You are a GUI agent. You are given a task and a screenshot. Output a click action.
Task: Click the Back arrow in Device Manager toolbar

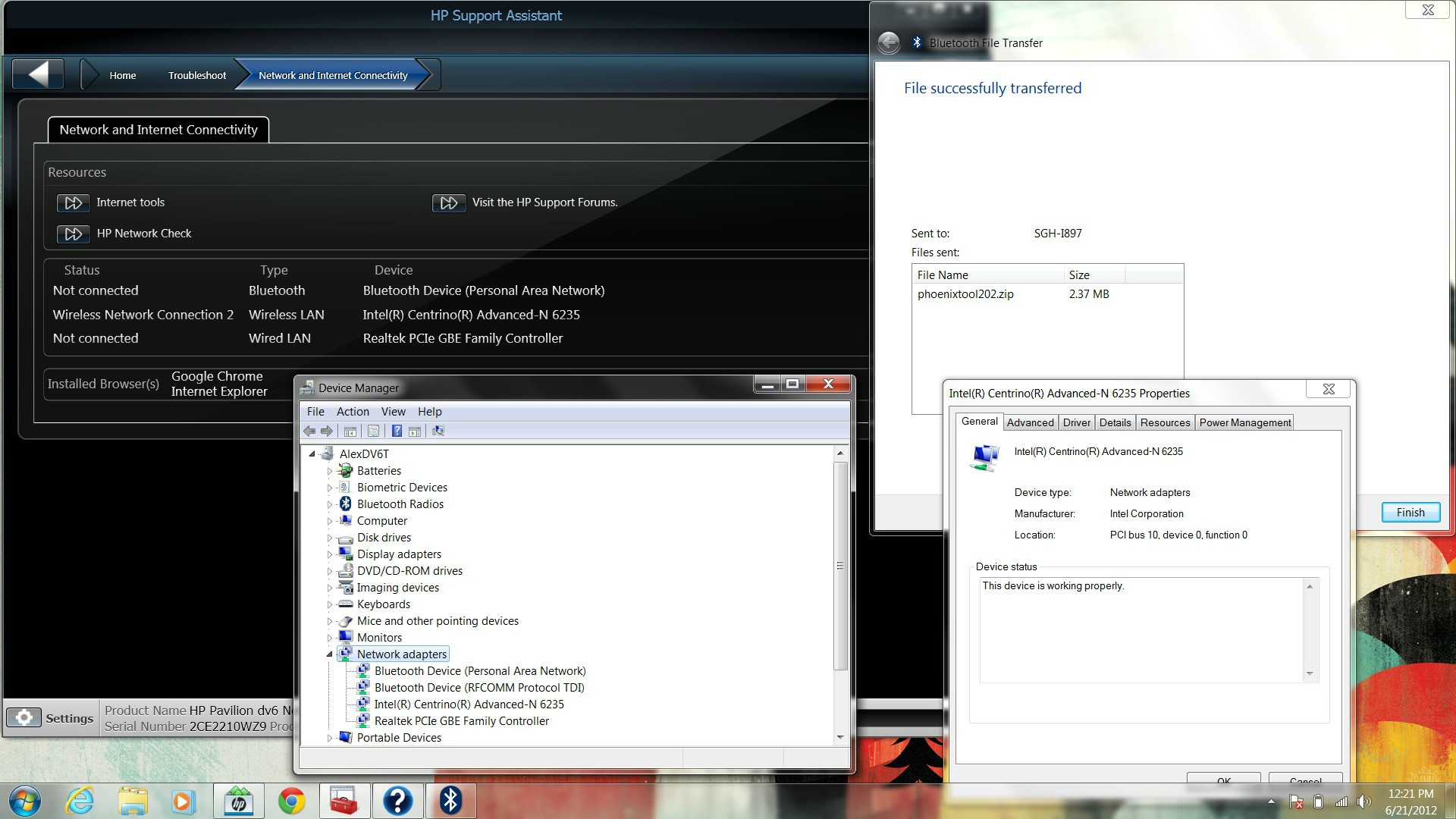[x=309, y=431]
